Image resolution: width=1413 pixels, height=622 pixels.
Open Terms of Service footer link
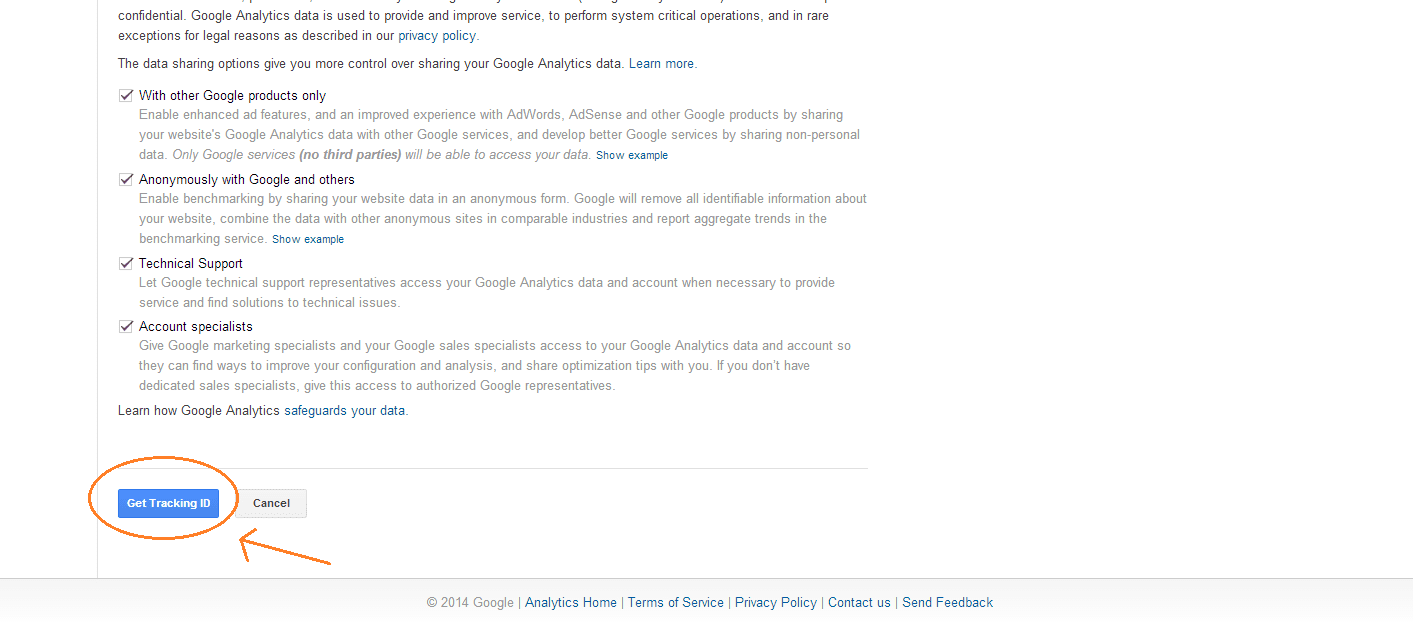(676, 603)
